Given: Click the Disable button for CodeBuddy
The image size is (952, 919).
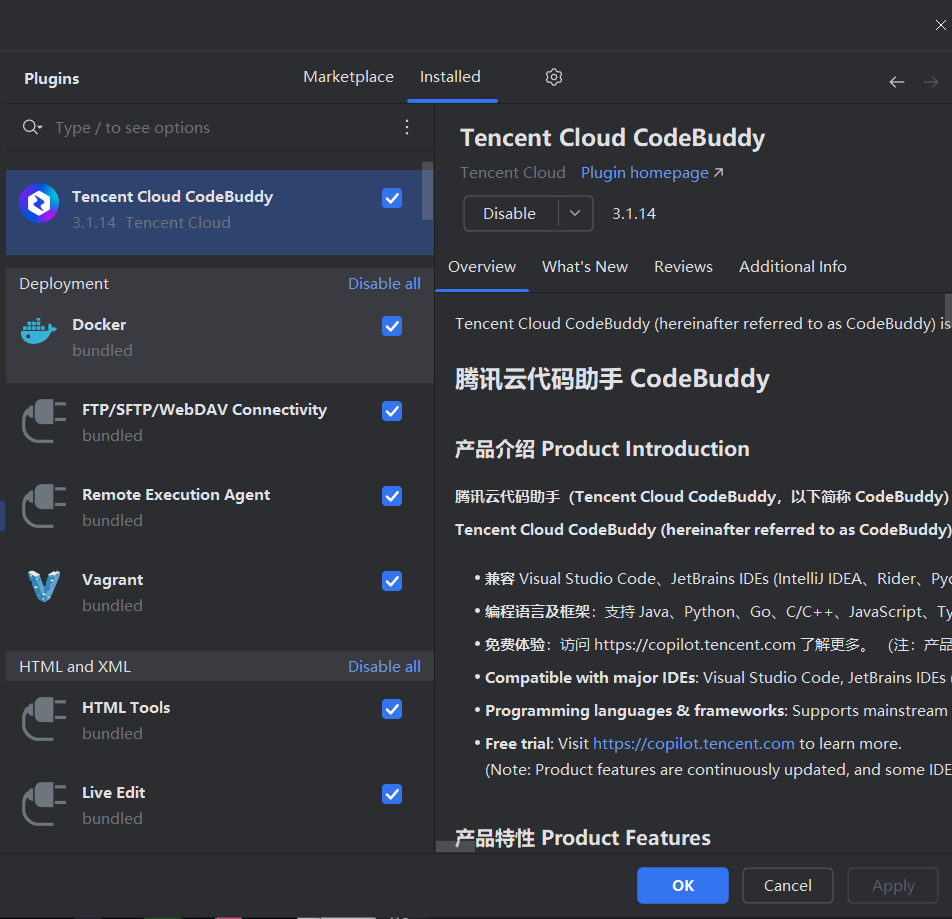Looking at the screenshot, I should [510, 214].
